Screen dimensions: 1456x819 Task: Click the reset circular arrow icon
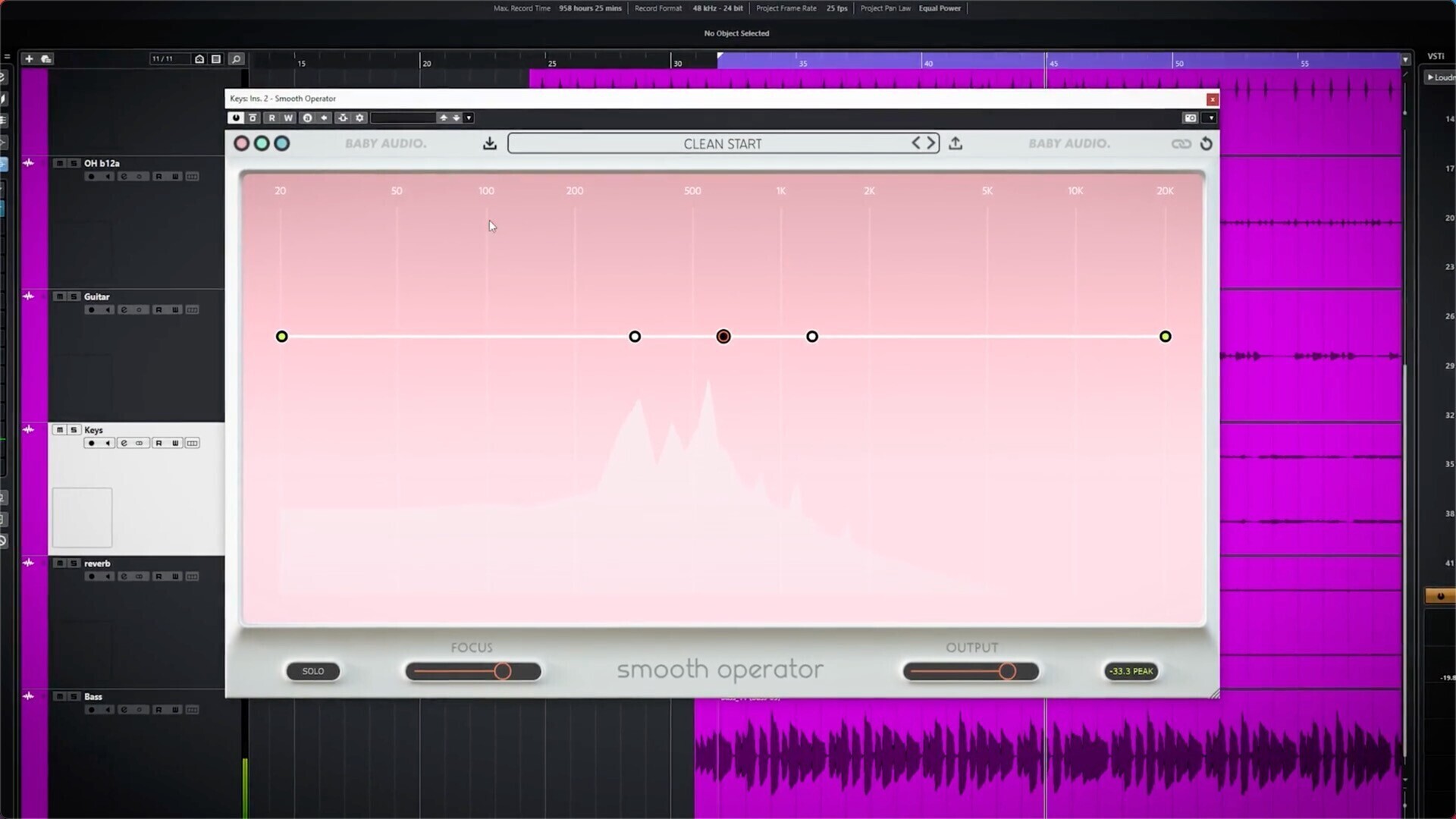(1207, 143)
